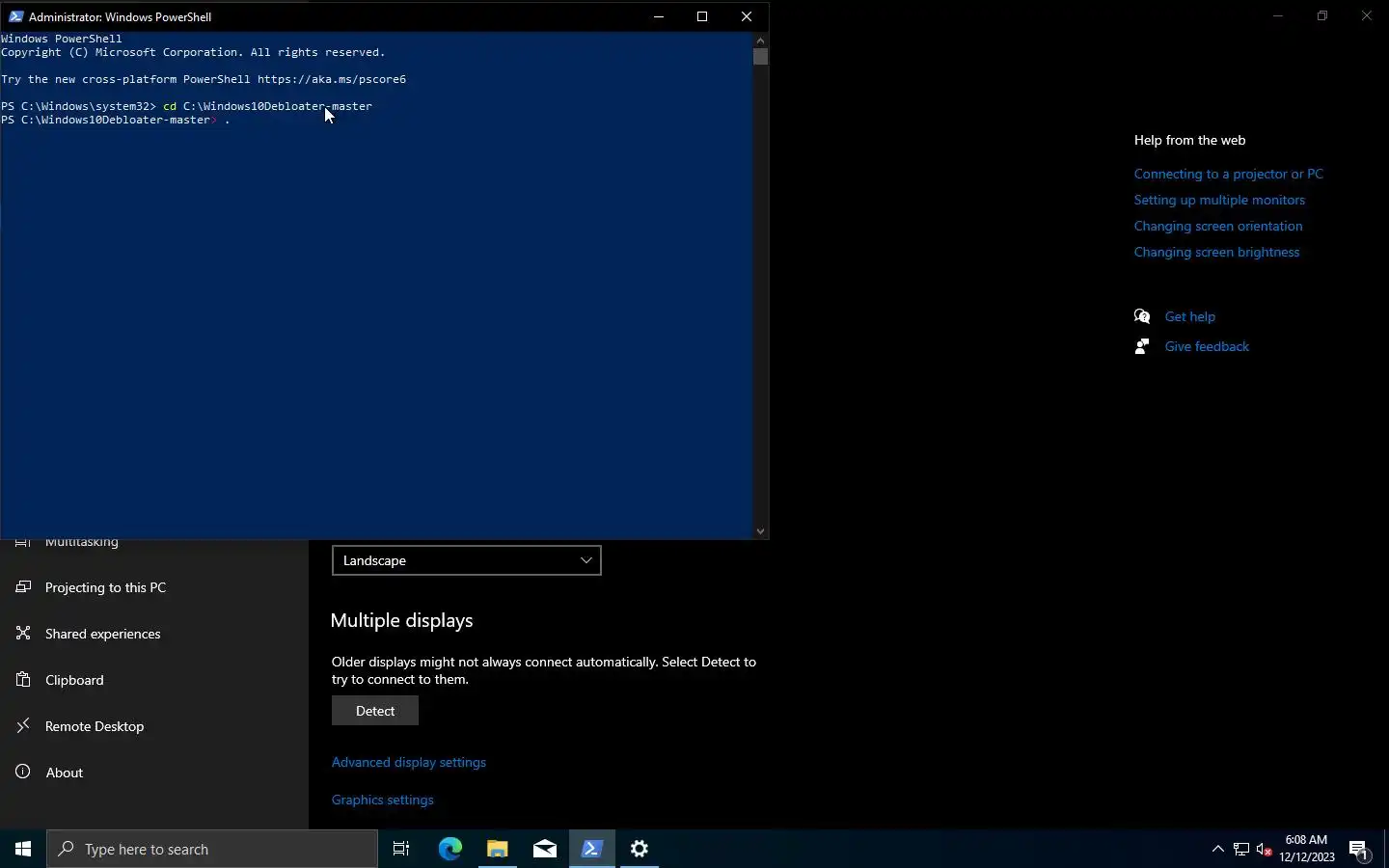This screenshot has height=868, width=1389.
Task: Click the About info icon
Action: click(x=23, y=772)
